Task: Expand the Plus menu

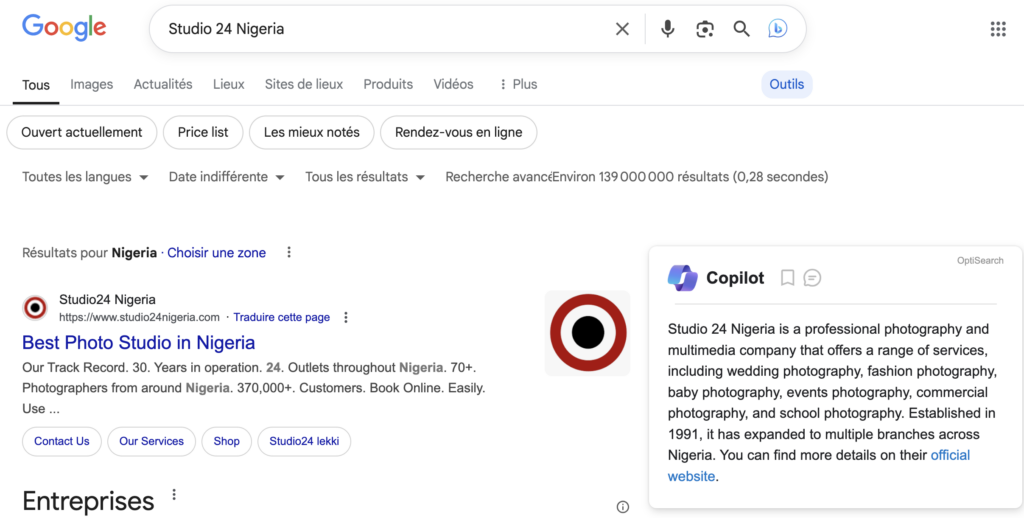Action: [x=518, y=84]
